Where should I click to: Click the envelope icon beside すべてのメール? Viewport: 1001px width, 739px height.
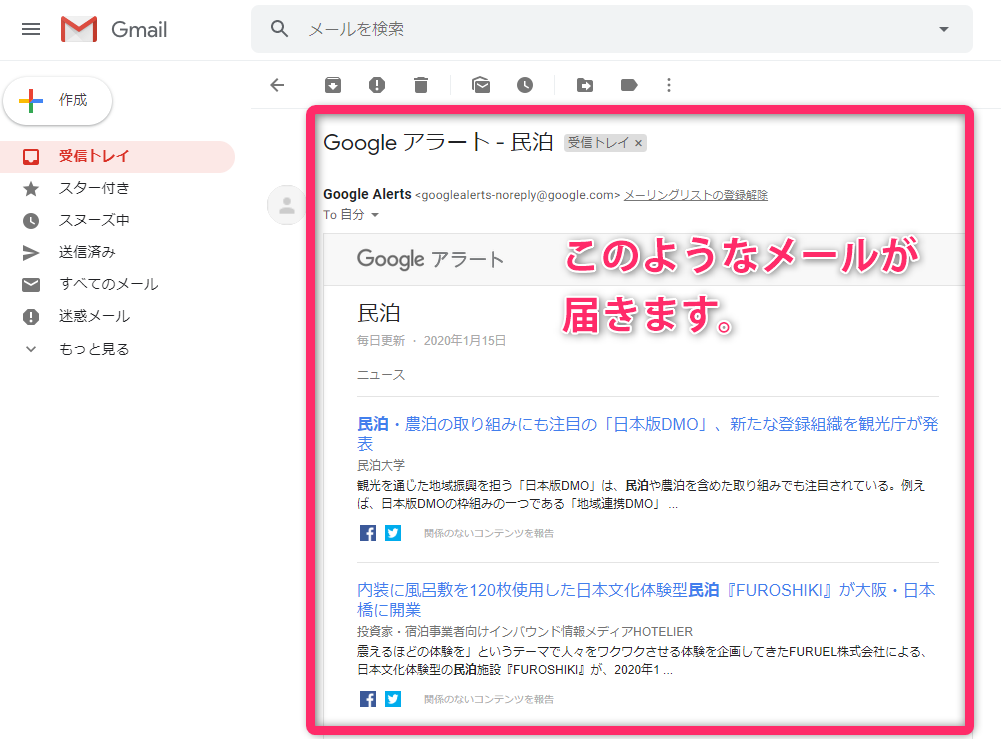[x=31, y=285]
